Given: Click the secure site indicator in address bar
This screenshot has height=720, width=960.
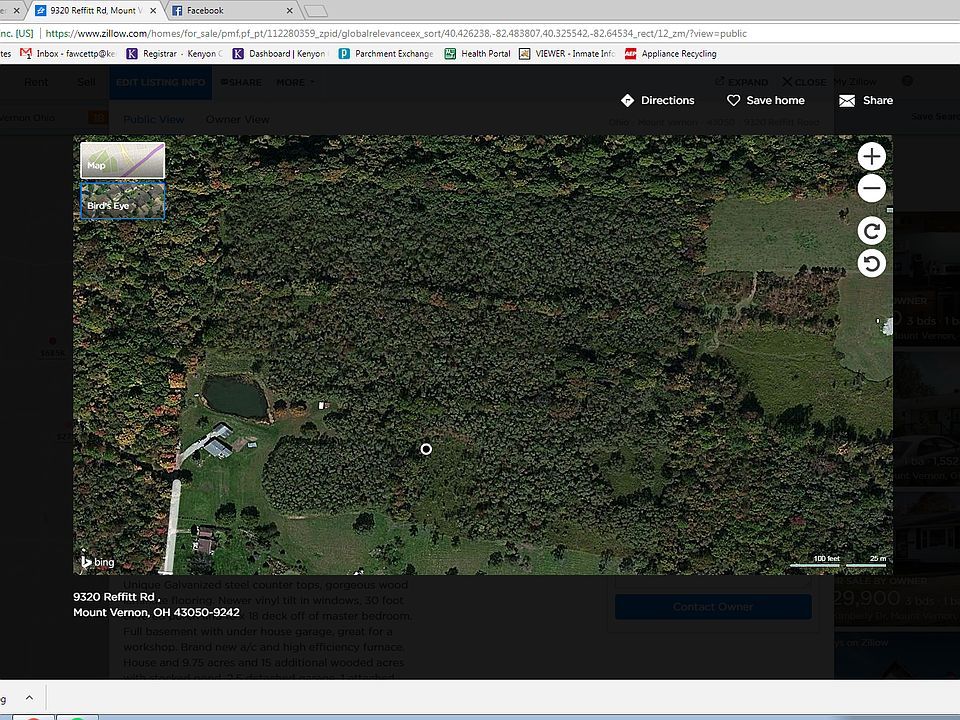Looking at the screenshot, I should [x=17, y=34].
